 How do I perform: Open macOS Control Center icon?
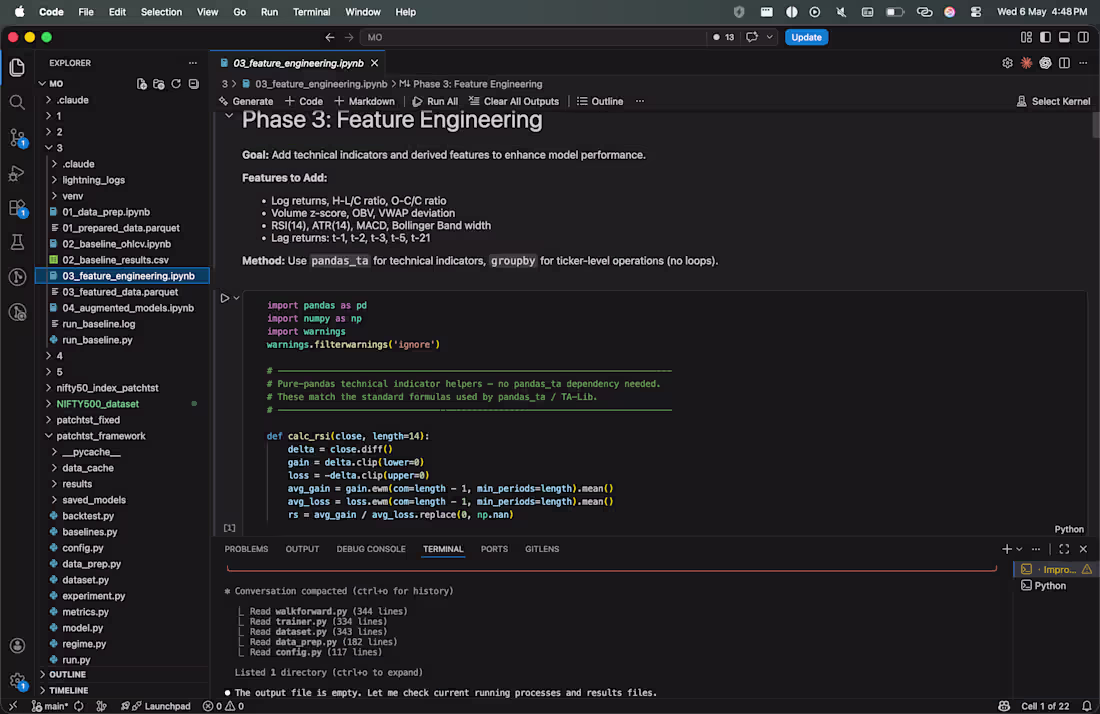click(976, 12)
